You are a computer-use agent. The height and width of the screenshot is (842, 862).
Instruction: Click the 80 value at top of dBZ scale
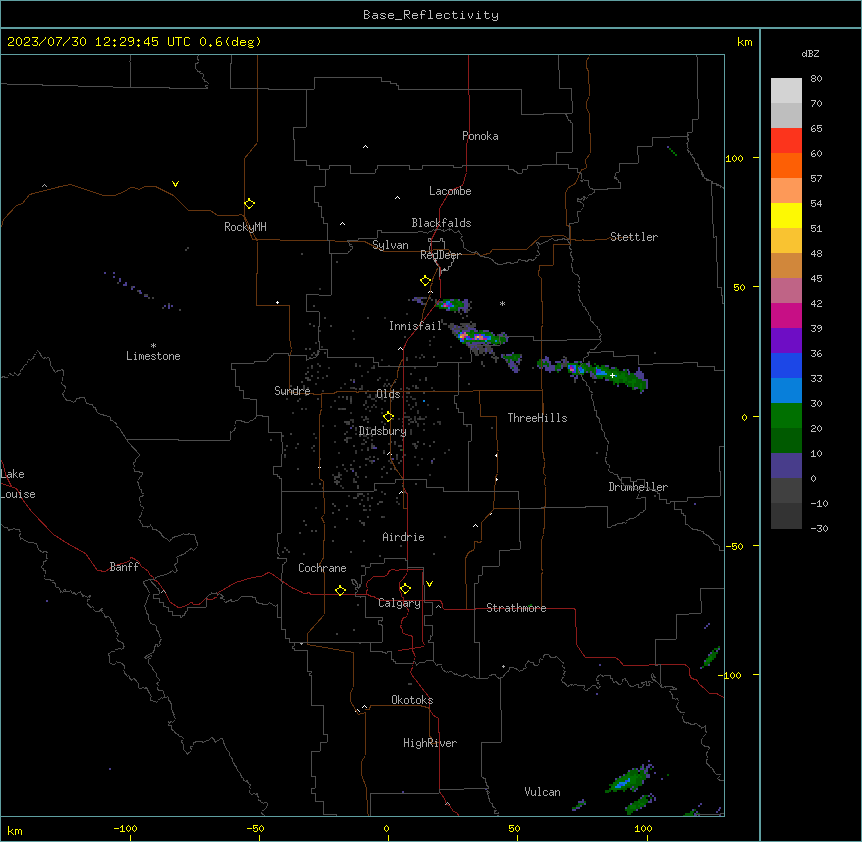coord(816,79)
